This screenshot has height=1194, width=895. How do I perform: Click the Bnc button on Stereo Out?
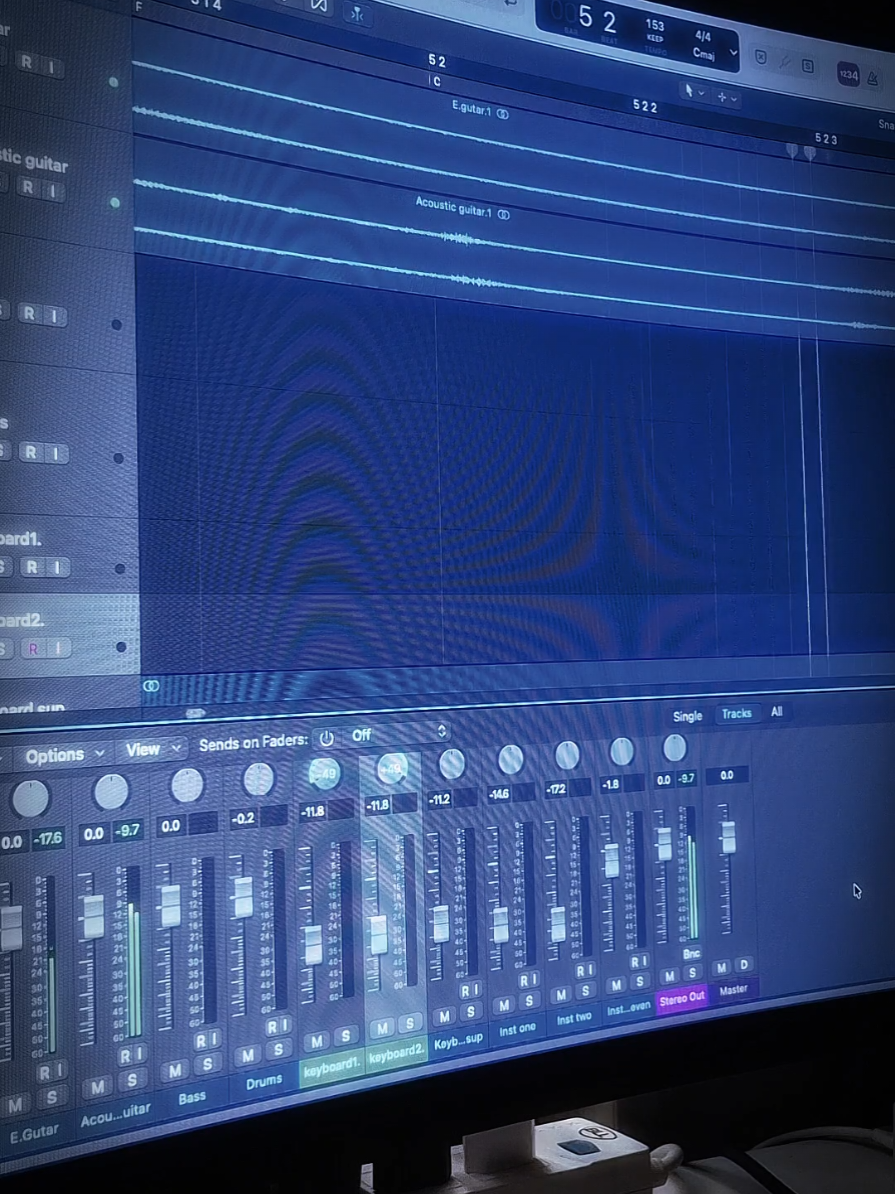coord(691,953)
